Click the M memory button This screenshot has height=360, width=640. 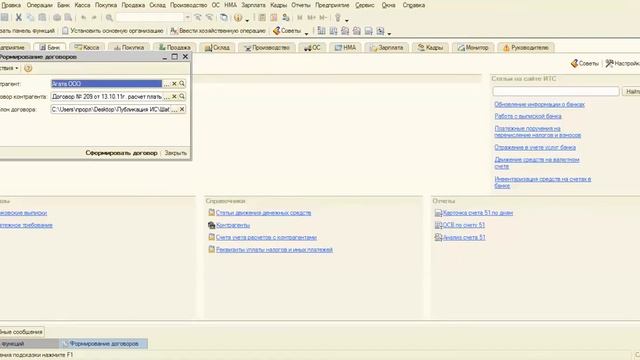300,18
